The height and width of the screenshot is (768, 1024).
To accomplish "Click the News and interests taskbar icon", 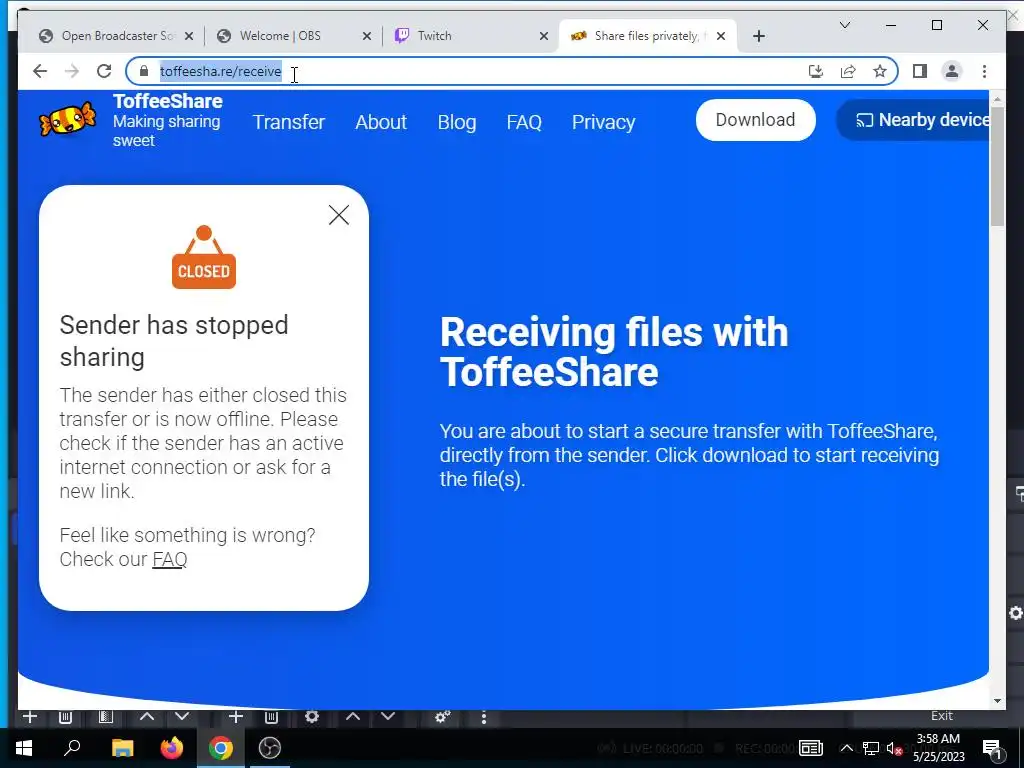I will [810, 748].
